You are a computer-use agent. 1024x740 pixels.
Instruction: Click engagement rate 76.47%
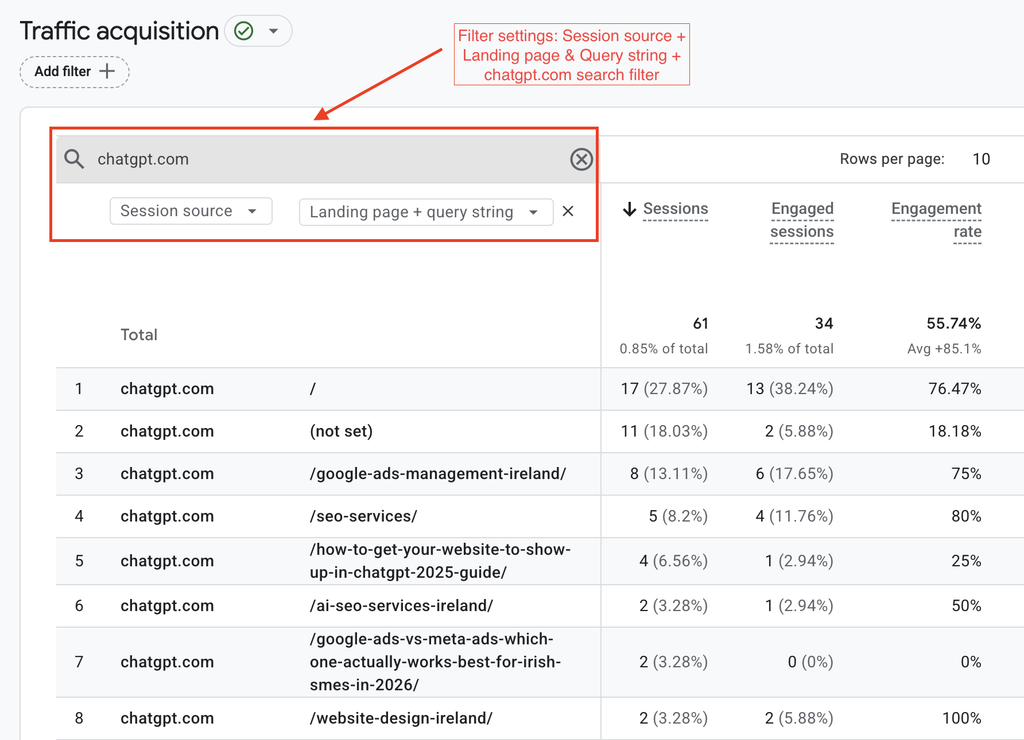point(955,389)
